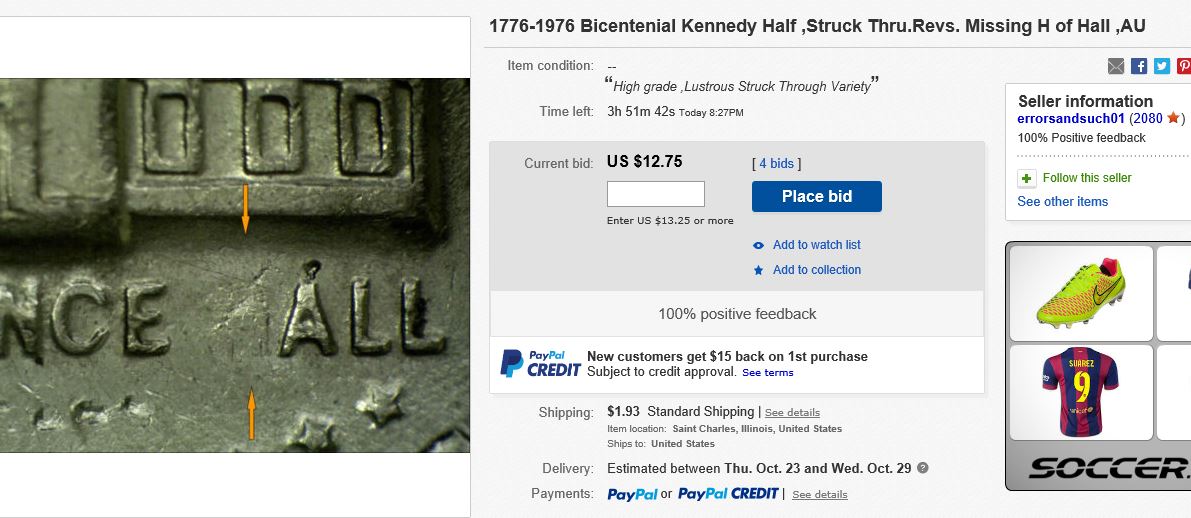Click the coin close-up image
The height and width of the screenshot is (518, 1191).
[234, 265]
